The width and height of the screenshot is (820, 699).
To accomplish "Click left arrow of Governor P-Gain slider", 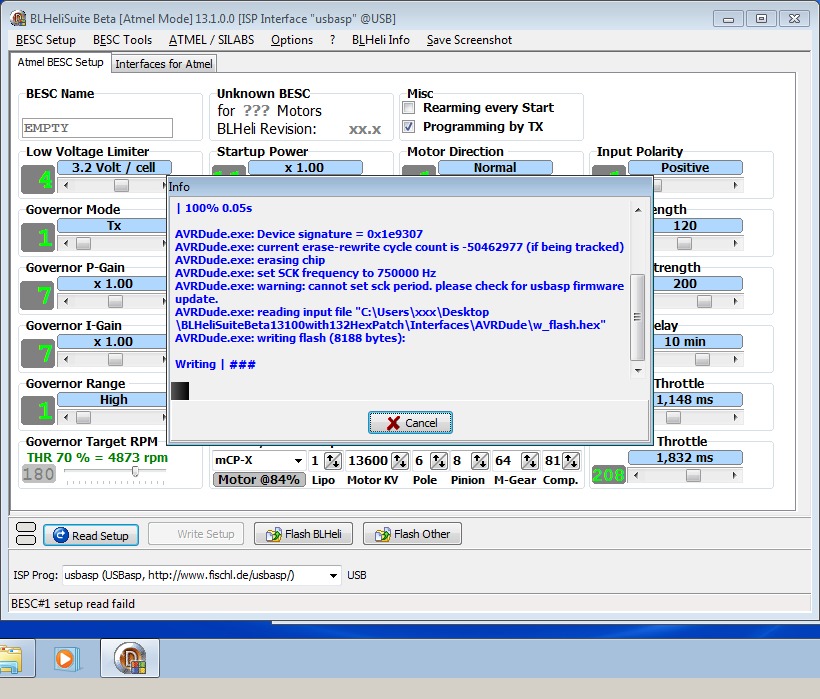I will pos(66,301).
